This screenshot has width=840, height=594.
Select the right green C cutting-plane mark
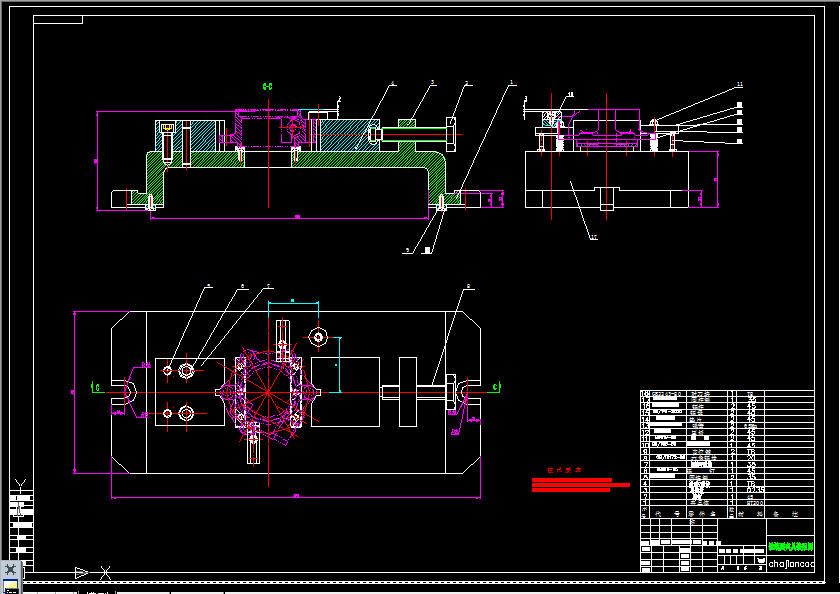[x=496, y=387]
